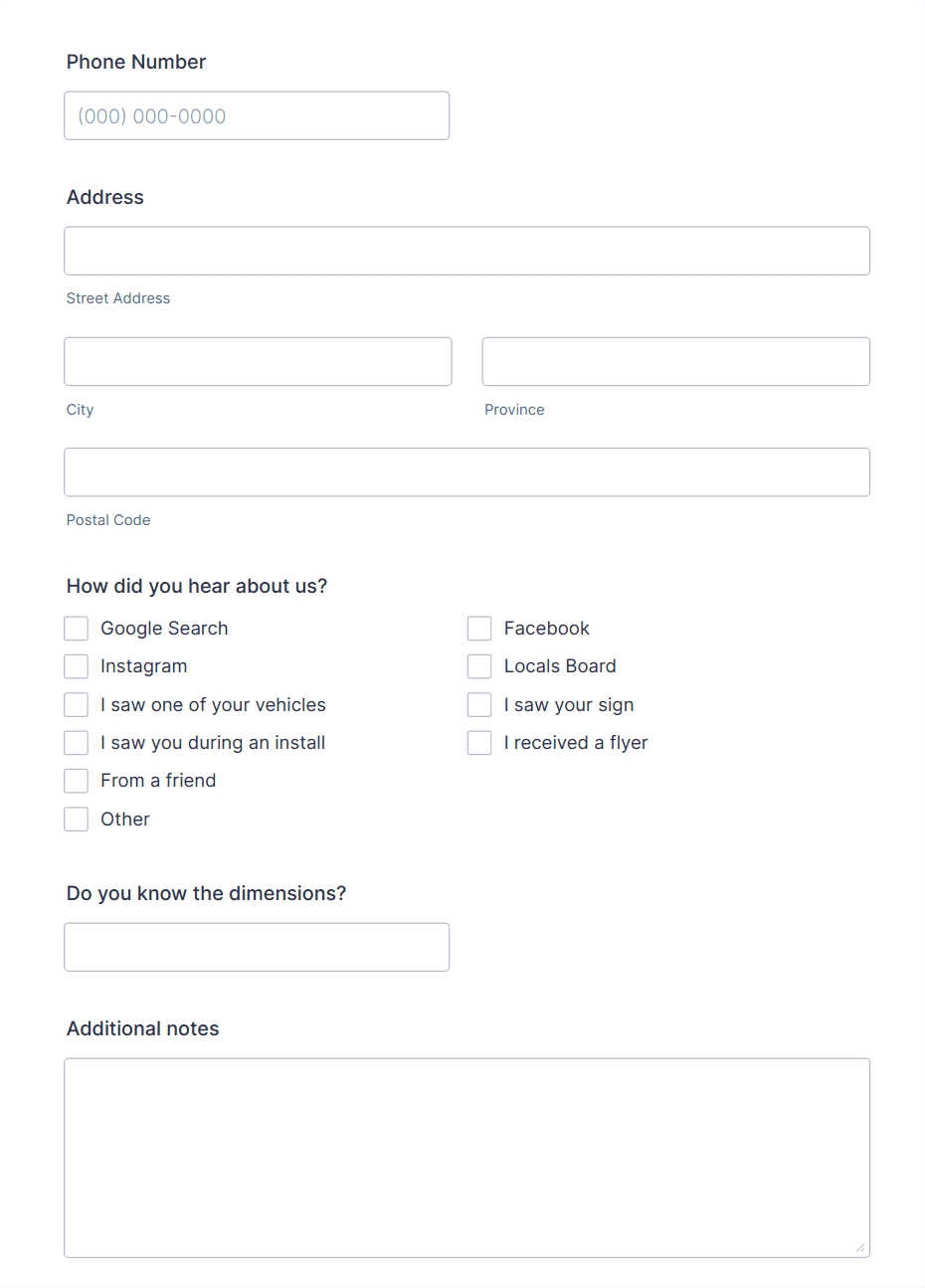Image resolution: width=925 pixels, height=1288 pixels.
Task: Click inside the Street Address field
Action: pyautogui.click(x=466, y=251)
